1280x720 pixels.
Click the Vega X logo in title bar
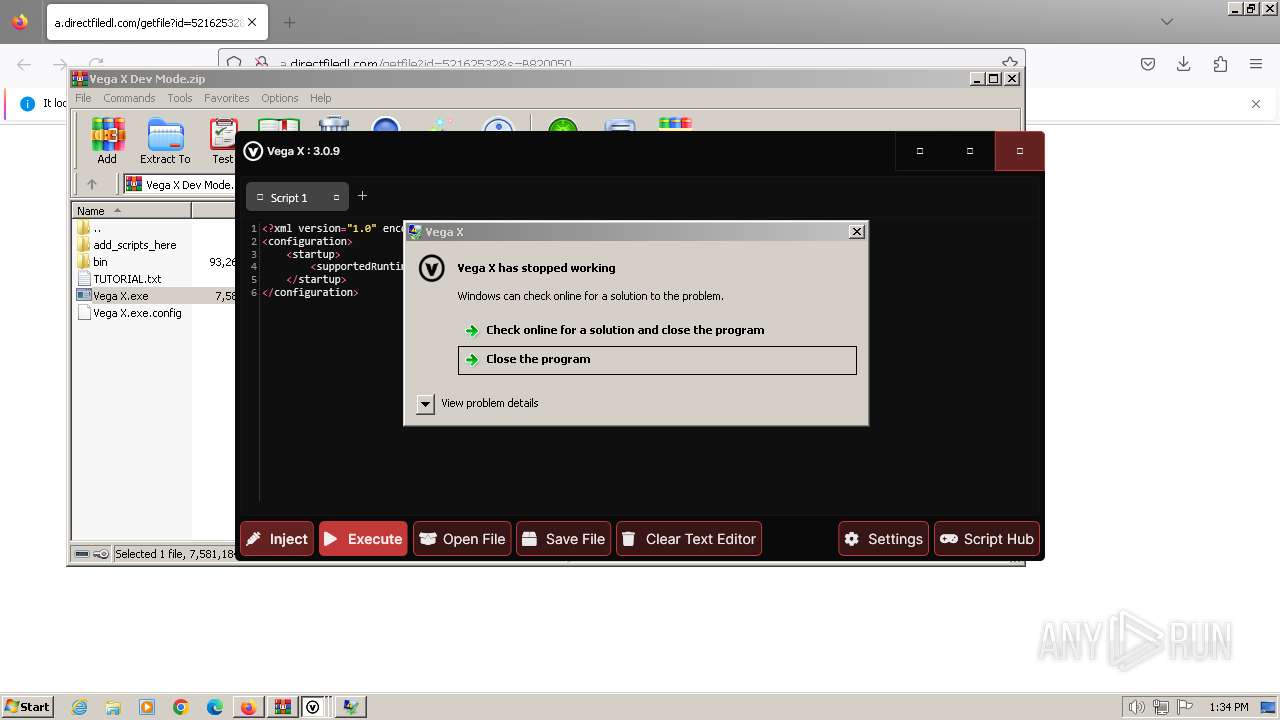coord(253,151)
